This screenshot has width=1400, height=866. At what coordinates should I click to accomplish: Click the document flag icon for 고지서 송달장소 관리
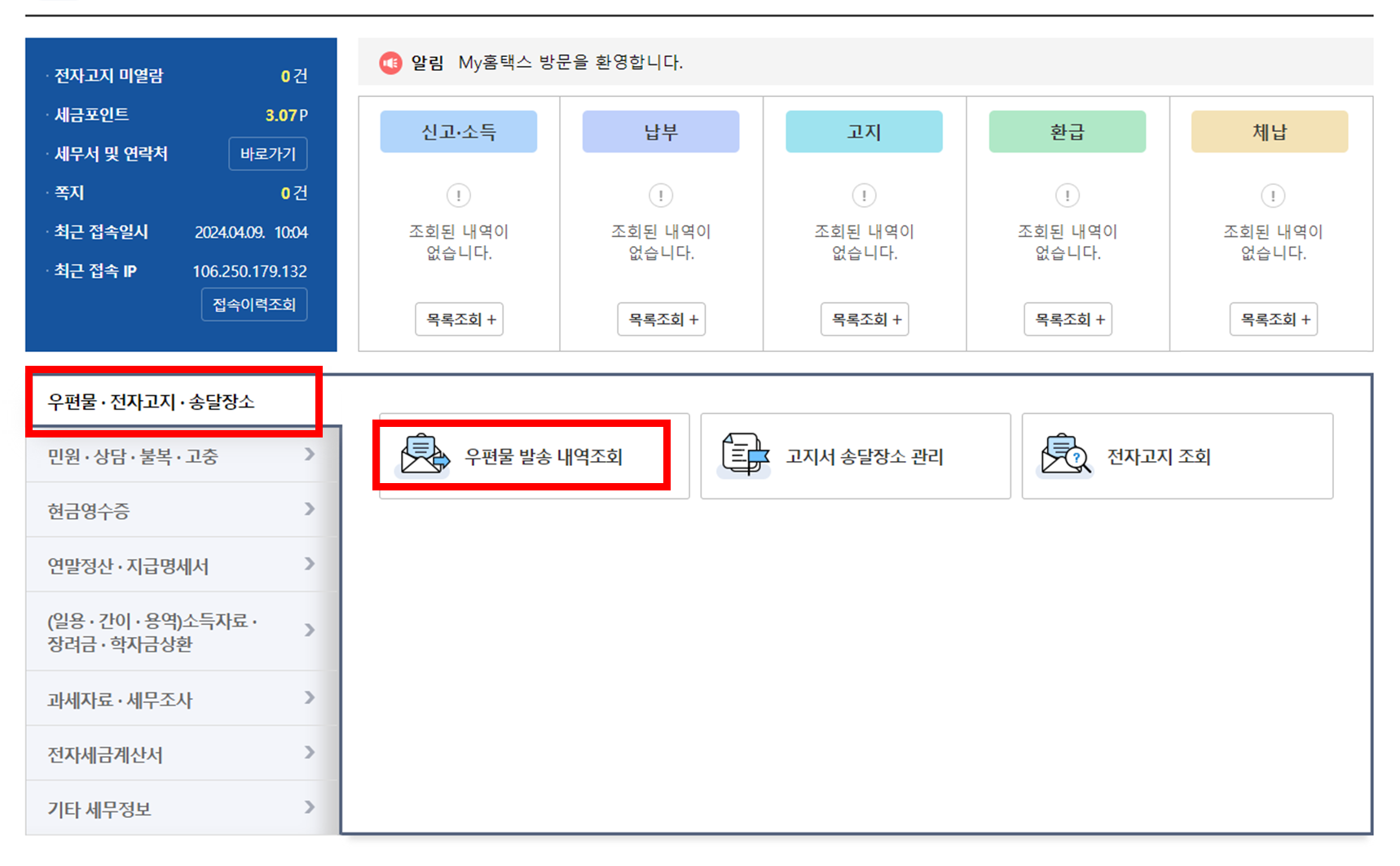[x=744, y=455]
